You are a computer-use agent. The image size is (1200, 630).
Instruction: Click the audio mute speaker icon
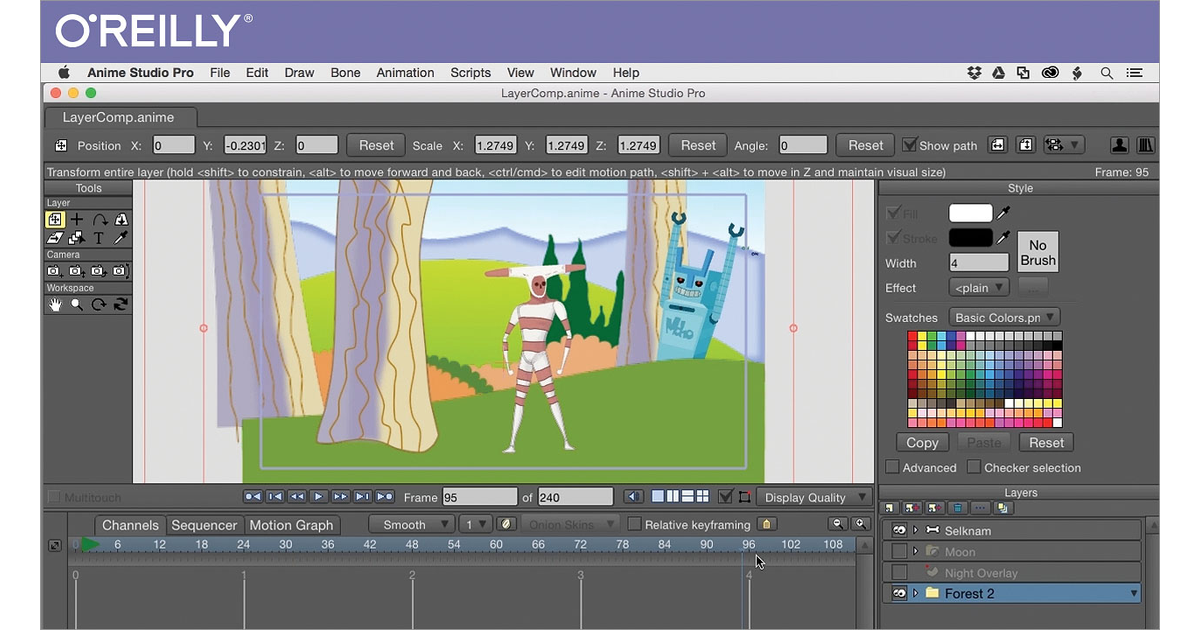coord(632,497)
